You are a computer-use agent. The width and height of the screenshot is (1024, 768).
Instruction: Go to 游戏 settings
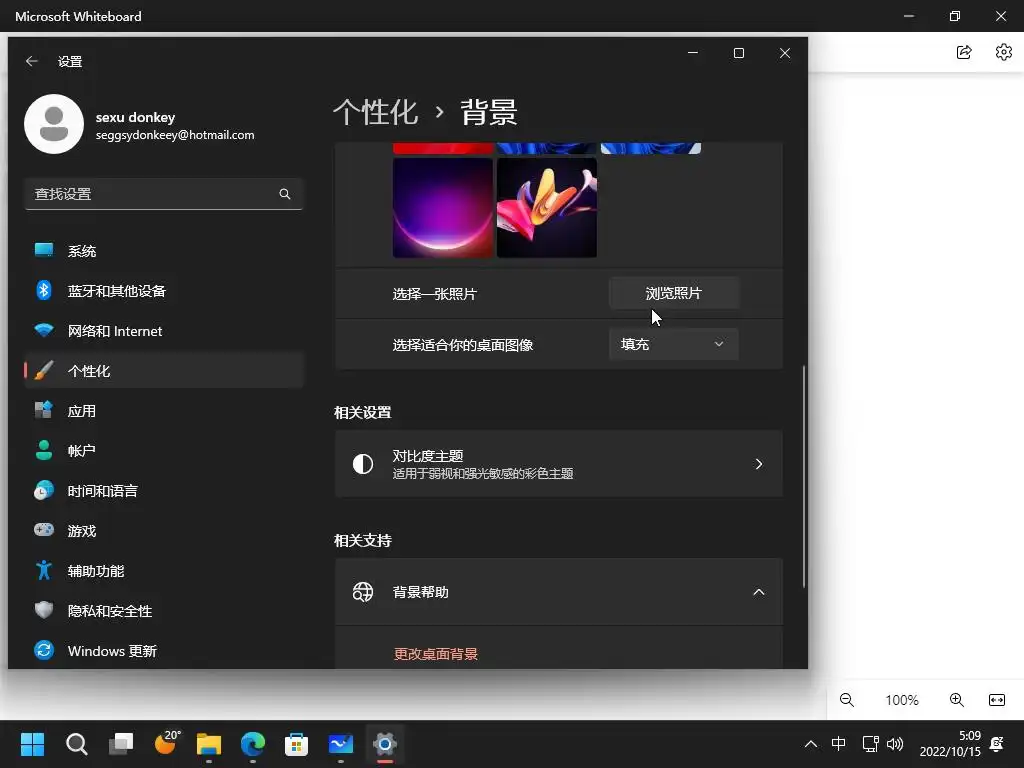[x=163, y=531]
